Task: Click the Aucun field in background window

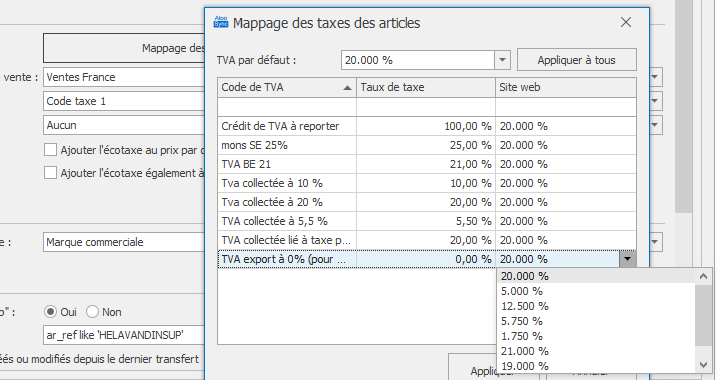Action: [x=124, y=125]
